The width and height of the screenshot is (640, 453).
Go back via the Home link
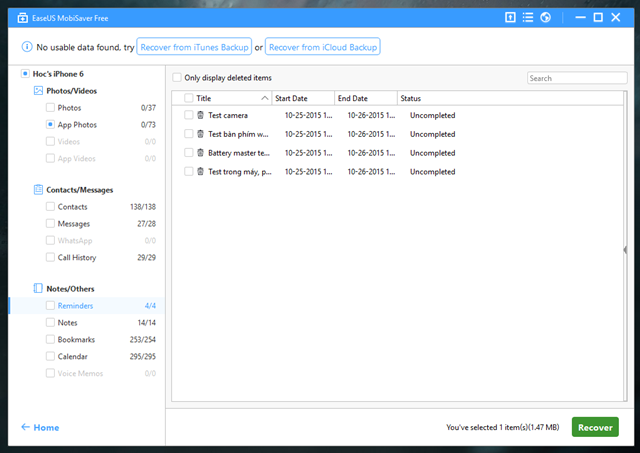click(x=46, y=427)
